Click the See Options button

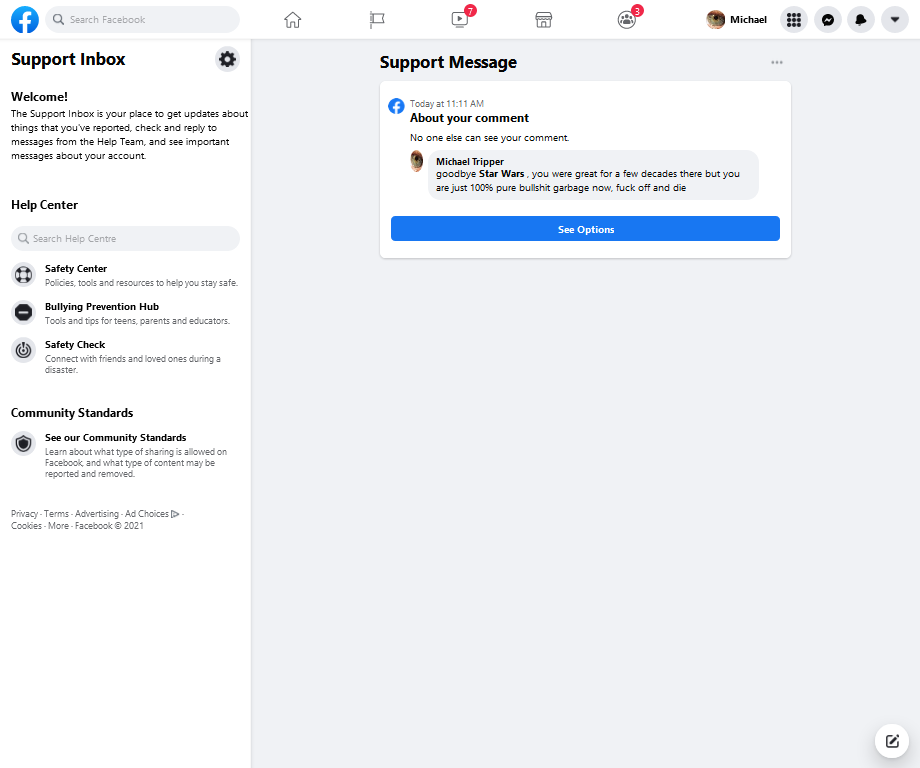(585, 229)
